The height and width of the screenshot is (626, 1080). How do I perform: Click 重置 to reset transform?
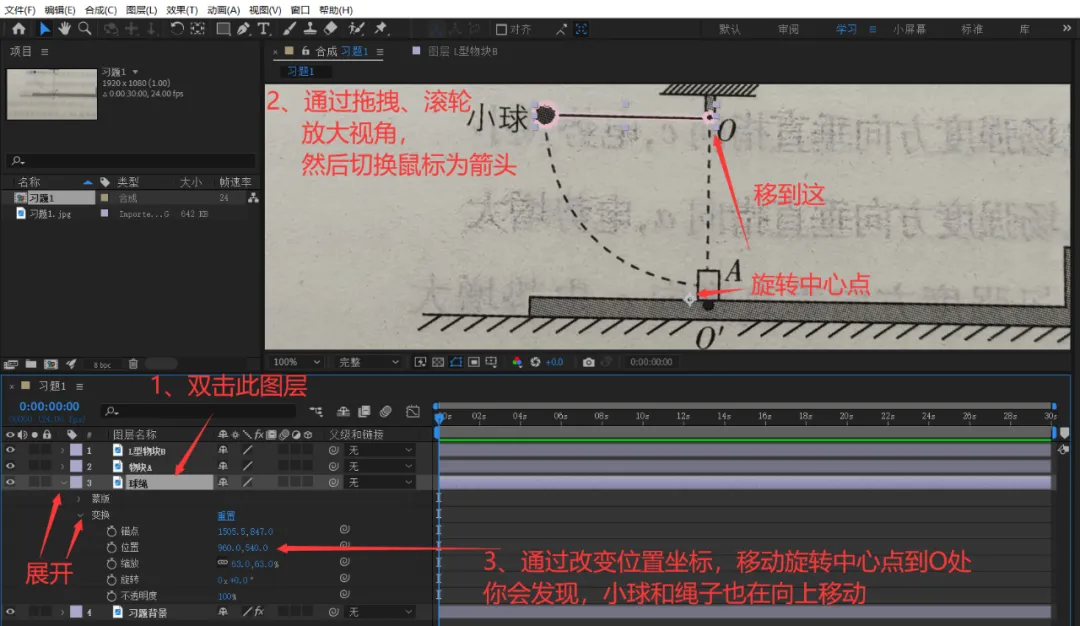tap(226, 516)
